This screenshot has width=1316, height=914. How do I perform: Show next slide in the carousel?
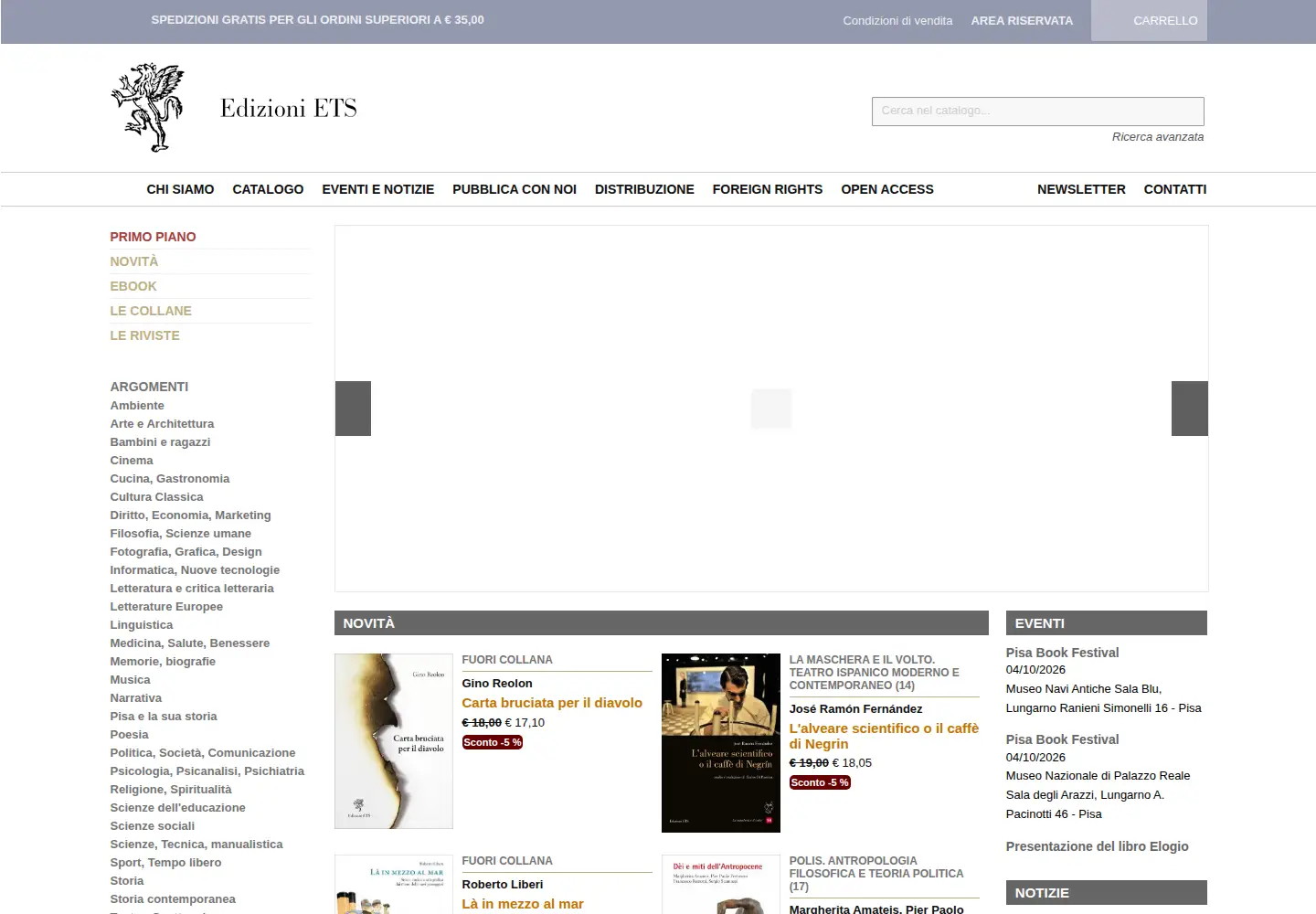pos(1190,409)
